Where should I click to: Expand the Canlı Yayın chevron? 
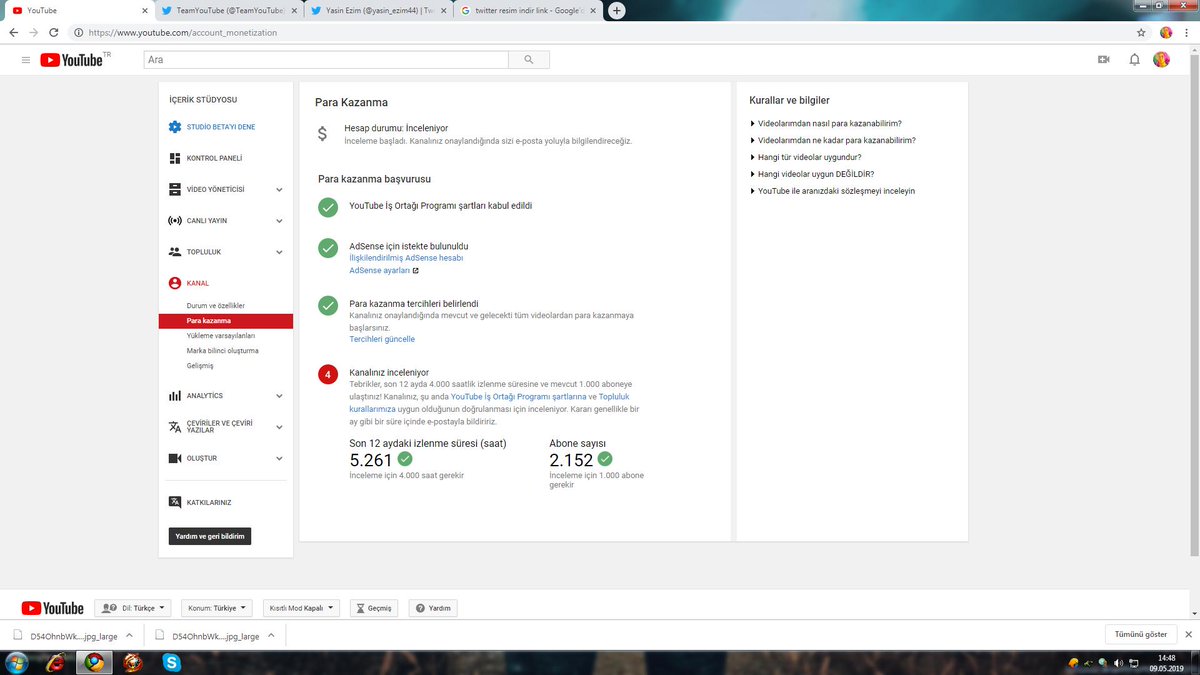(279, 220)
